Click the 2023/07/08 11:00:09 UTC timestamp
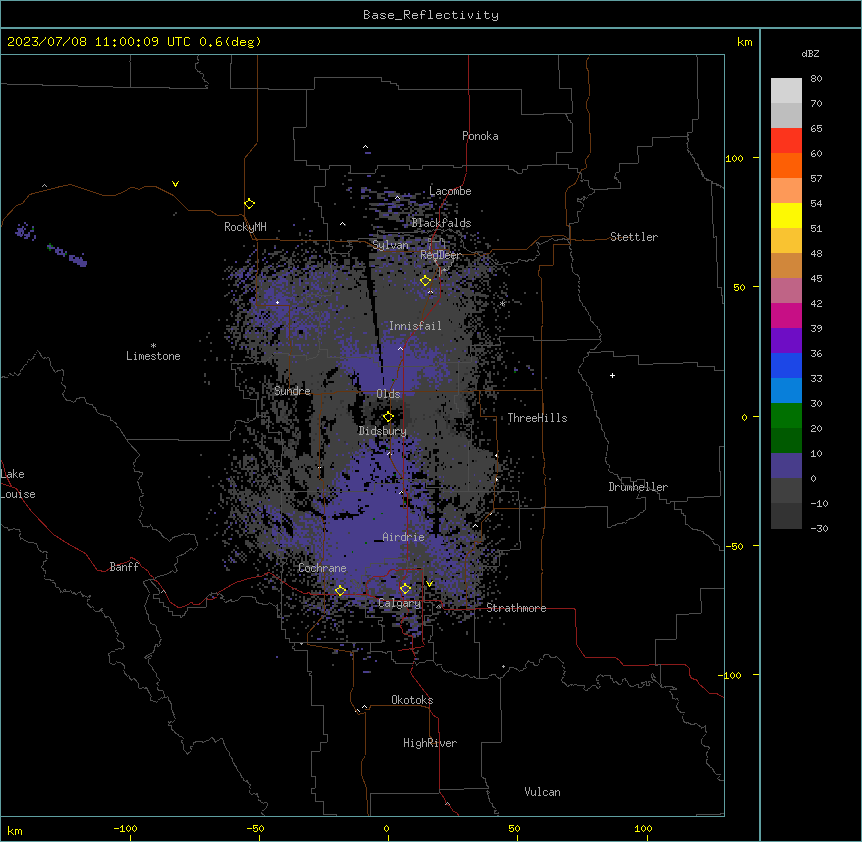The height and width of the screenshot is (842, 862). click(x=99, y=42)
